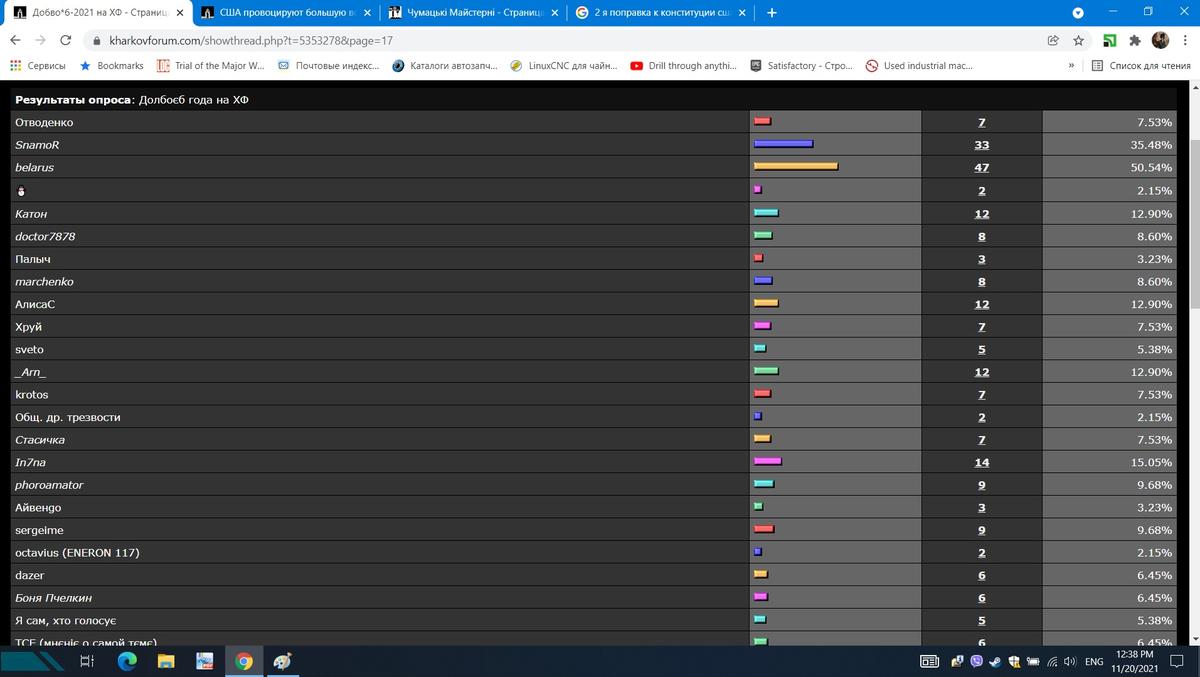Open vote count 33 for SnamoR
This screenshot has width=1200, height=677.
click(x=982, y=145)
